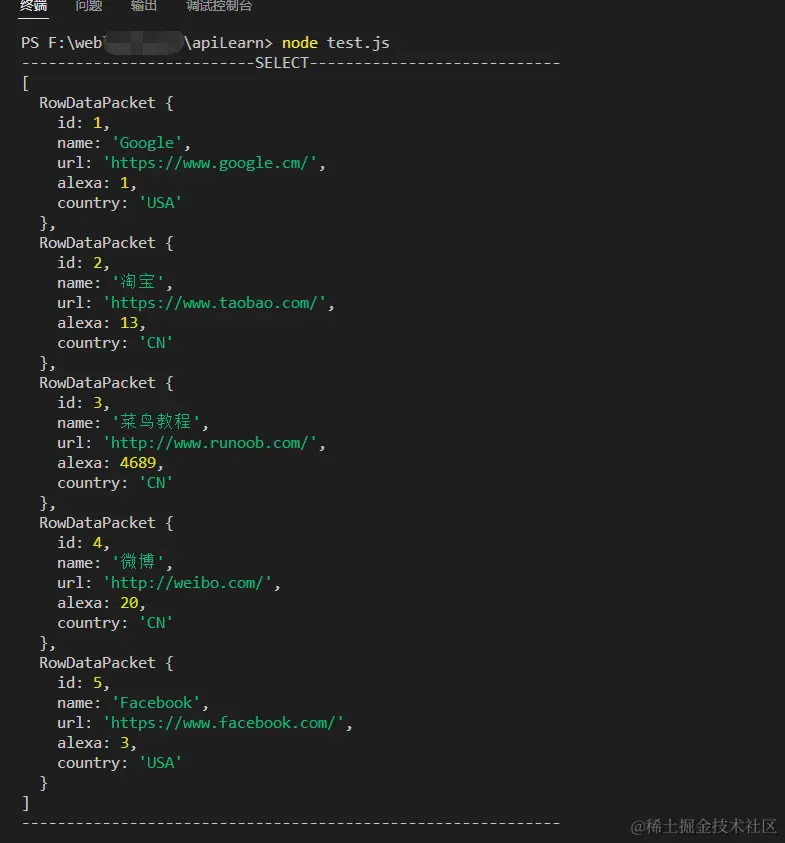Click the 'id: 2' line

point(83,262)
